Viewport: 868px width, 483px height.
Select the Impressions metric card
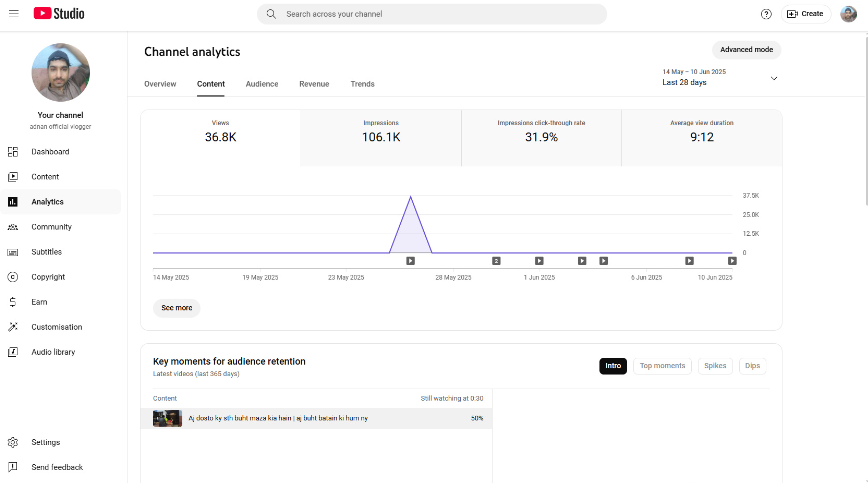click(x=381, y=138)
